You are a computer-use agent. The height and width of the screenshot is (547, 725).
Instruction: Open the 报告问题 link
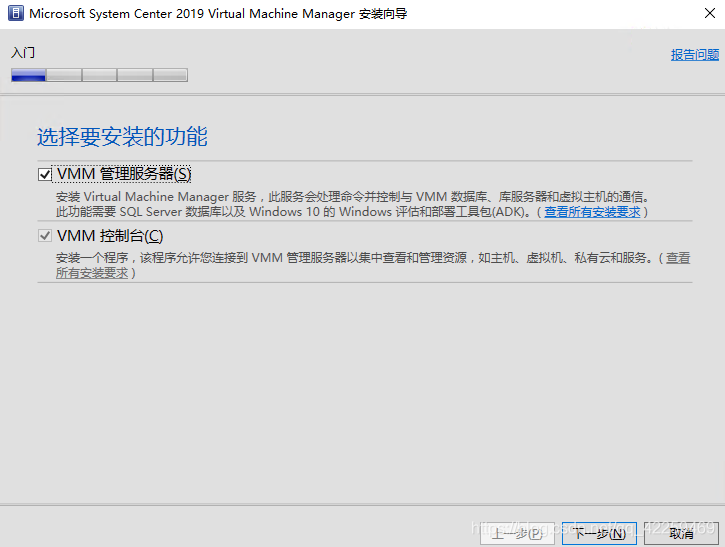pyautogui.click(x=694, y=55)
